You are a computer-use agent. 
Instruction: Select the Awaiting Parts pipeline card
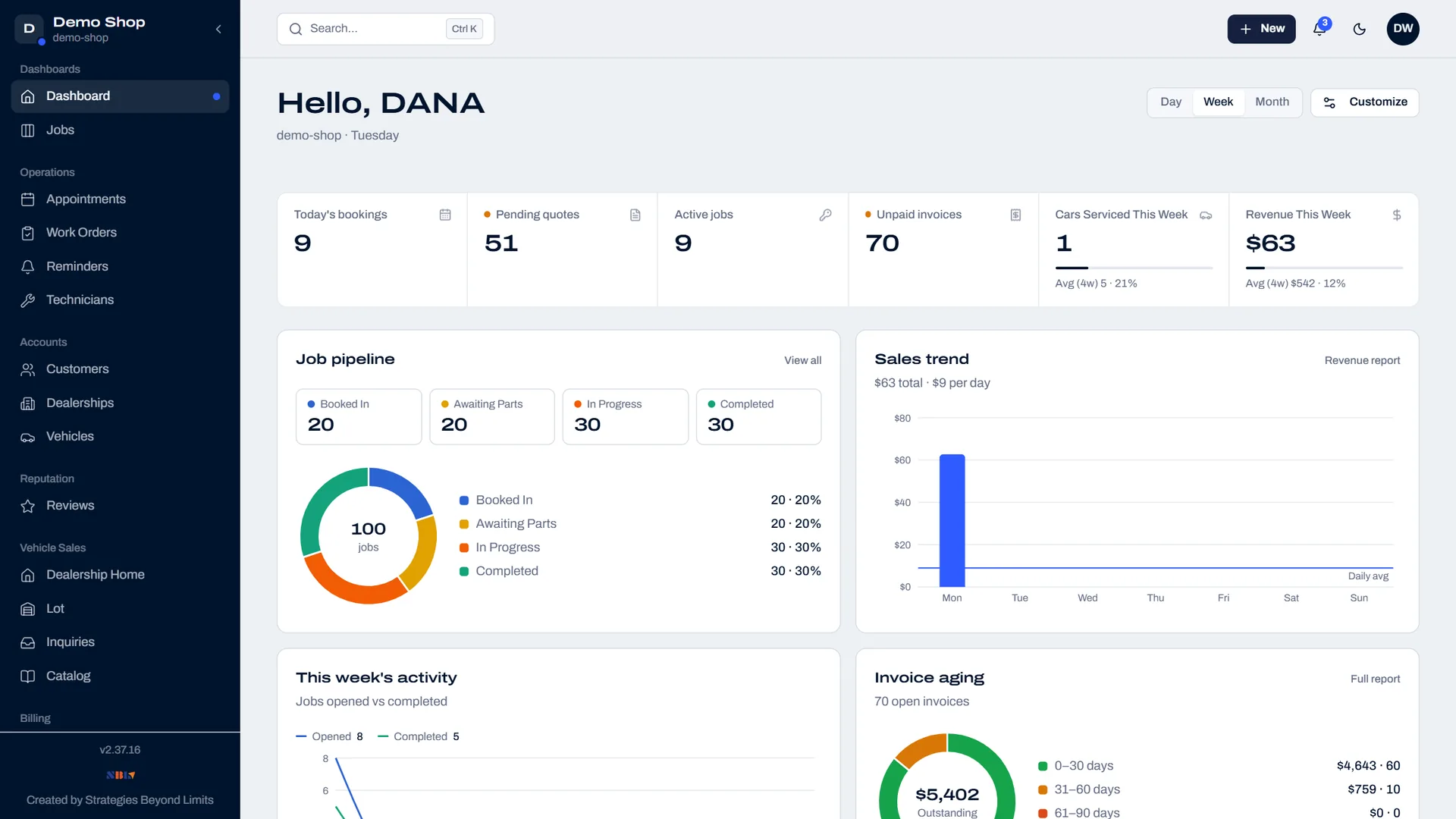tap(492, 416)
